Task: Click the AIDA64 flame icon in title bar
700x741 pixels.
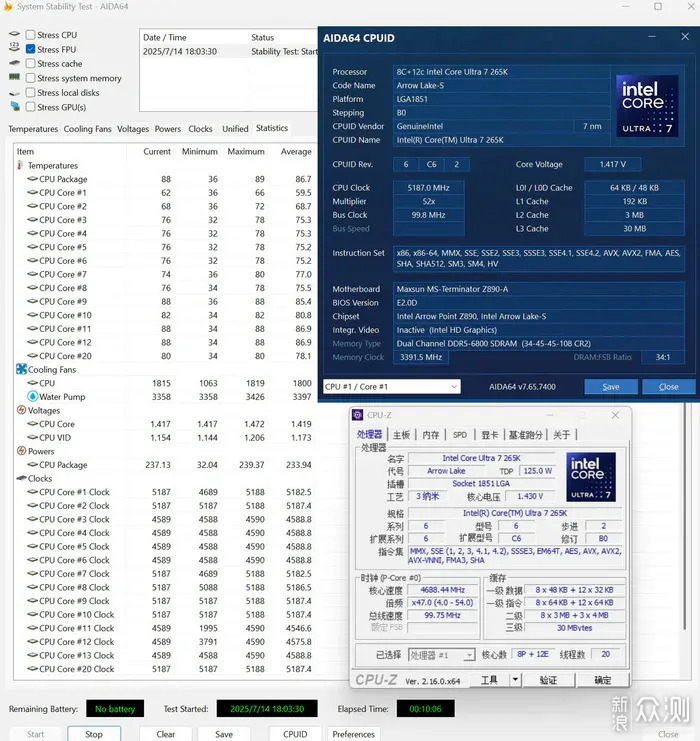Action: (x=8, y=6)
